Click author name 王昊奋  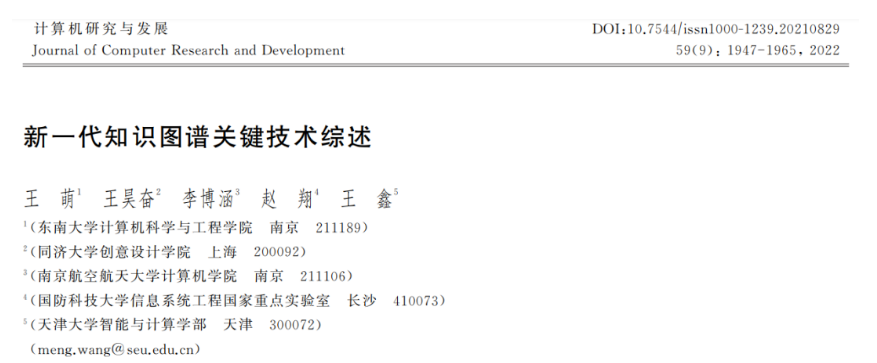pyautogui.click(x=132, y=199)
